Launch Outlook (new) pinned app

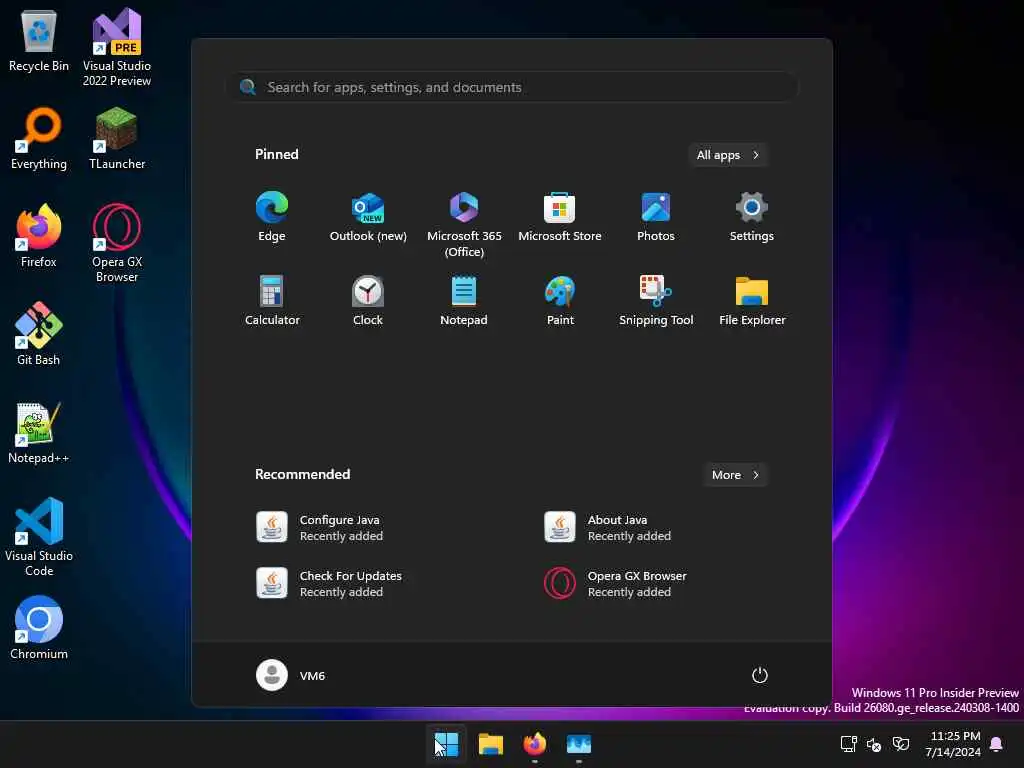point(368,217)
